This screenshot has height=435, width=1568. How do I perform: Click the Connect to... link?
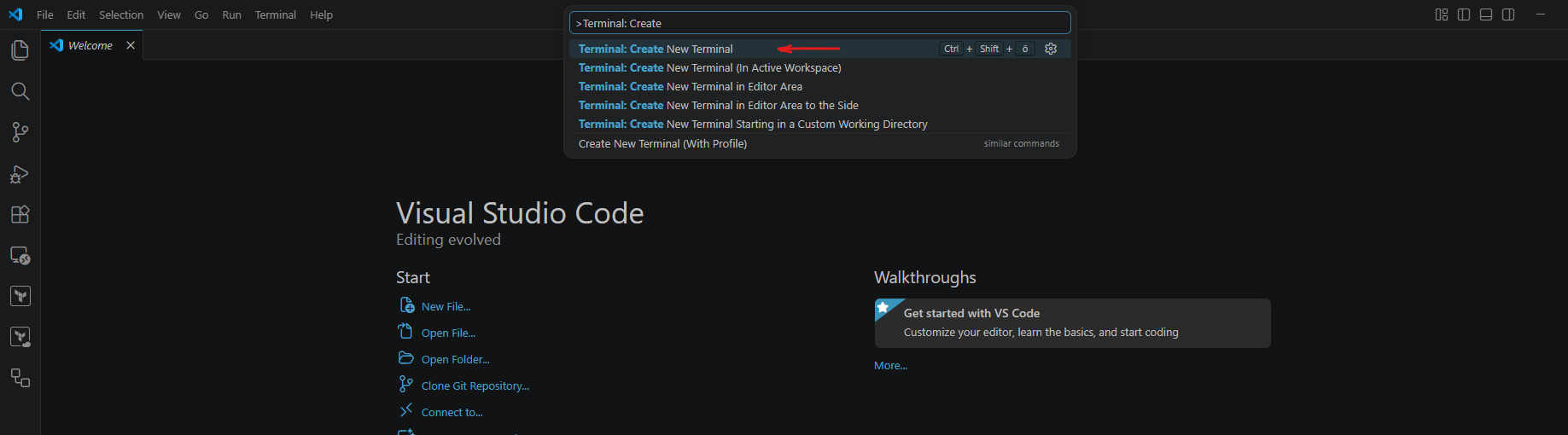(452, 412)
